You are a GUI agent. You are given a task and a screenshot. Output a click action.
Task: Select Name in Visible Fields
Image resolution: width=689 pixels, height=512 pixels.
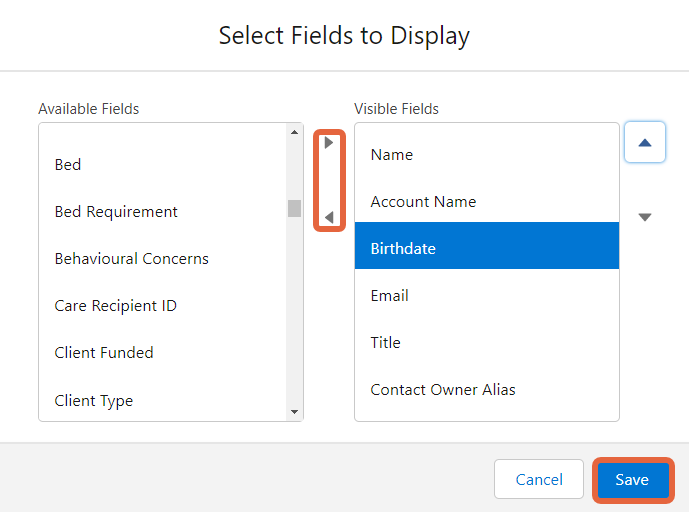pos(487,155)
